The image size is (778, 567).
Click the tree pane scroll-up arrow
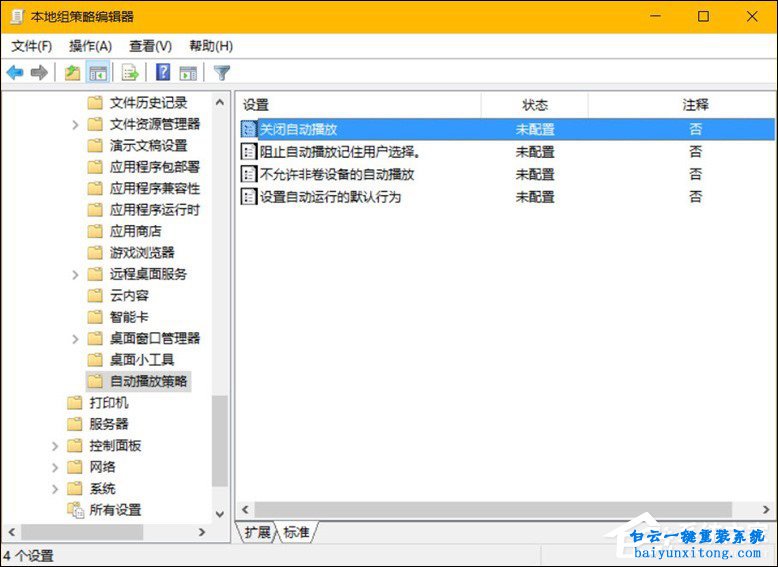(x=220, y=103)
